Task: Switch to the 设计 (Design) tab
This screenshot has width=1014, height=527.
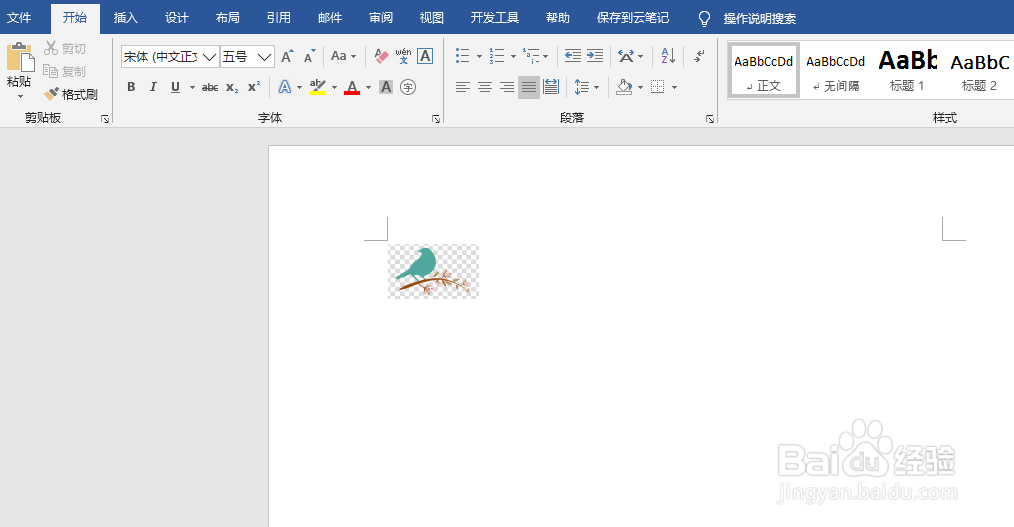Action: point(177,18)
